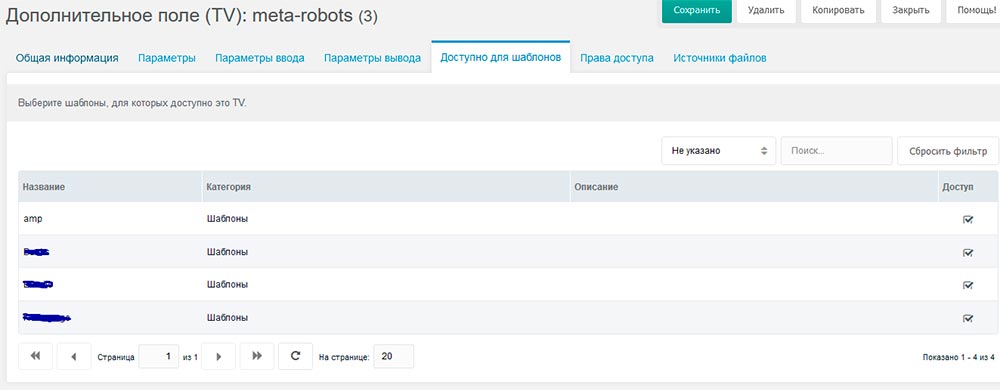Open the 'Не указано' category filter dropdown
The image size is (1000, 390).
pos(718,151)
